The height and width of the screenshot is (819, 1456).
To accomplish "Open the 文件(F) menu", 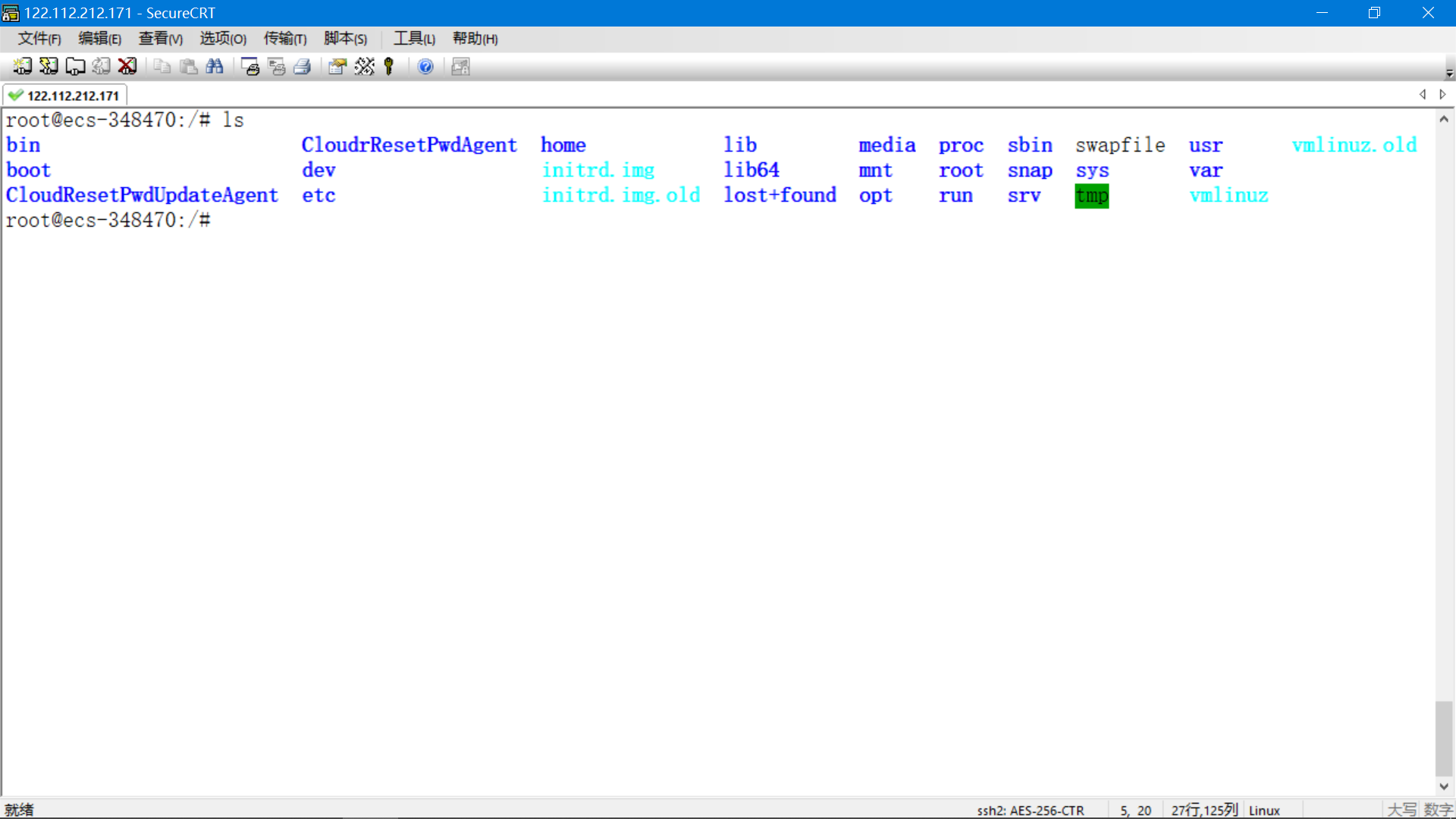I will [39, 39].
